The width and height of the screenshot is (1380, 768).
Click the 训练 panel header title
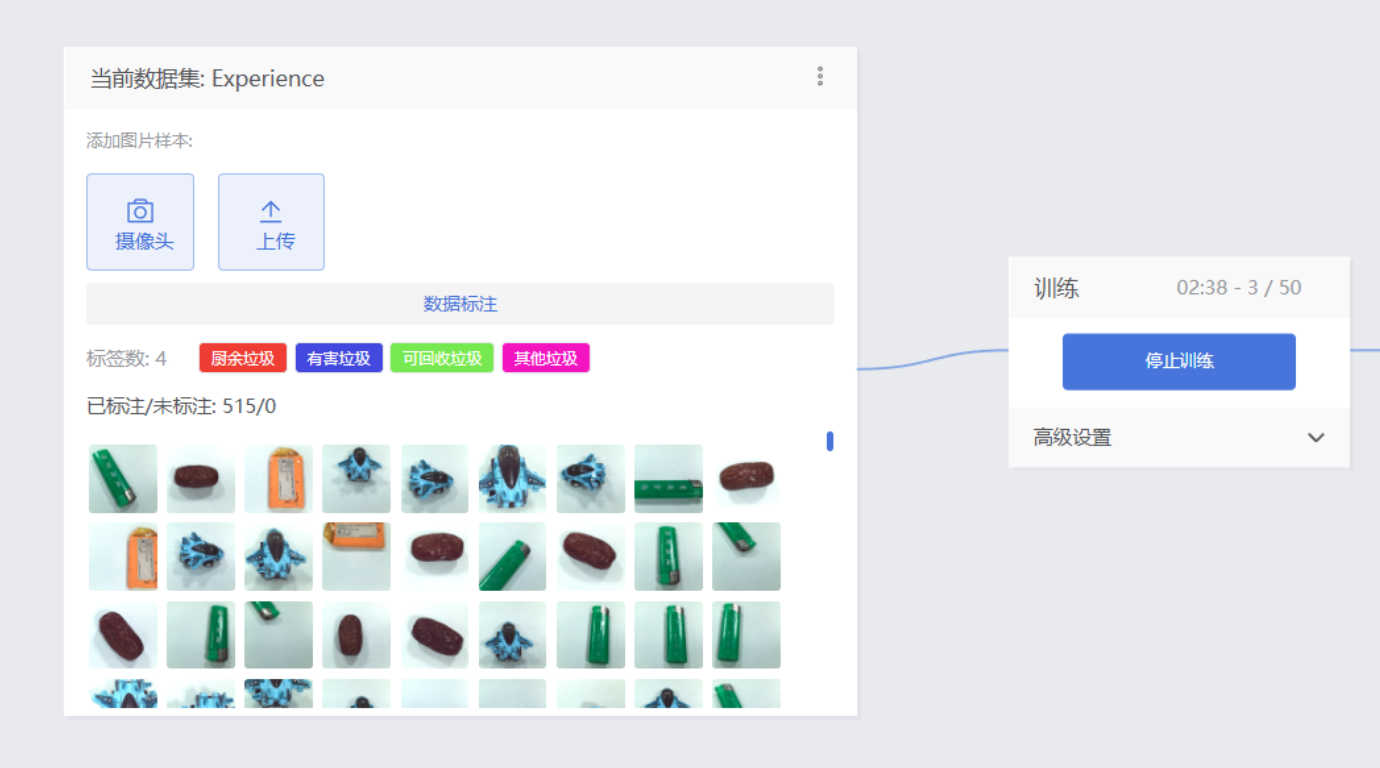pos(1056,289)
